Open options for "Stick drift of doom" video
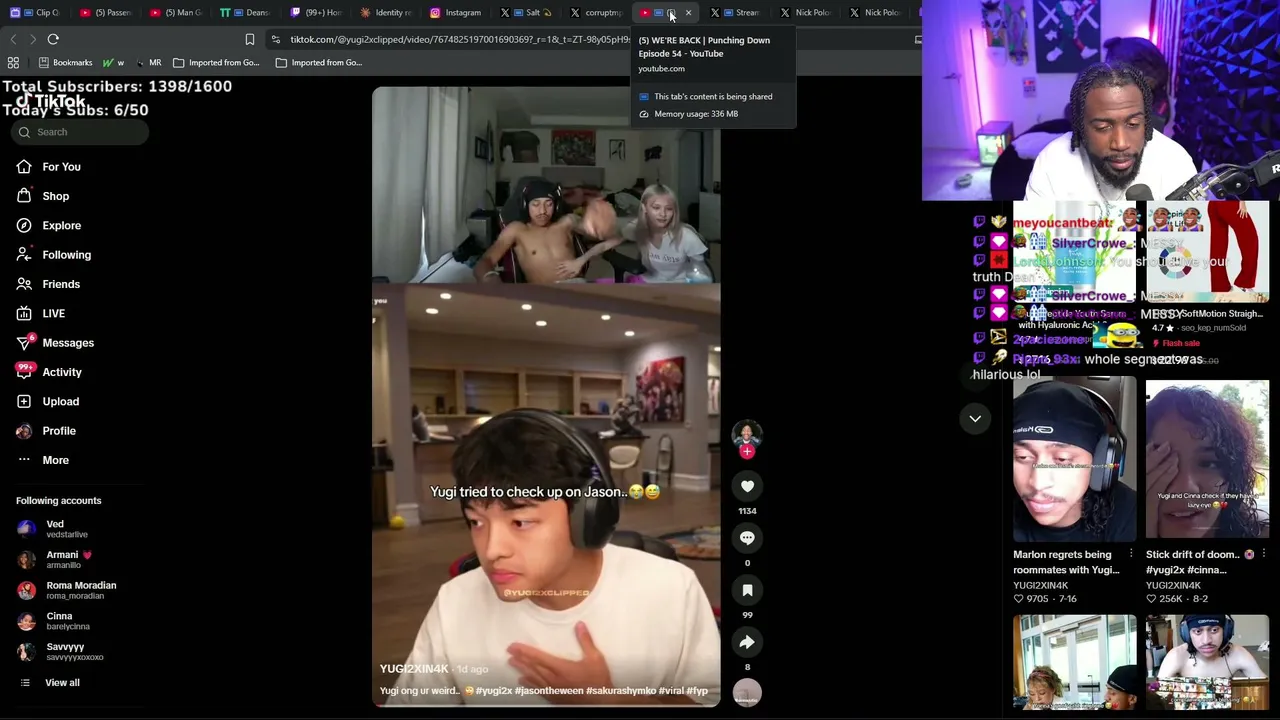This screenshot has width=1280, height=720. click(x=1264, y=554)
